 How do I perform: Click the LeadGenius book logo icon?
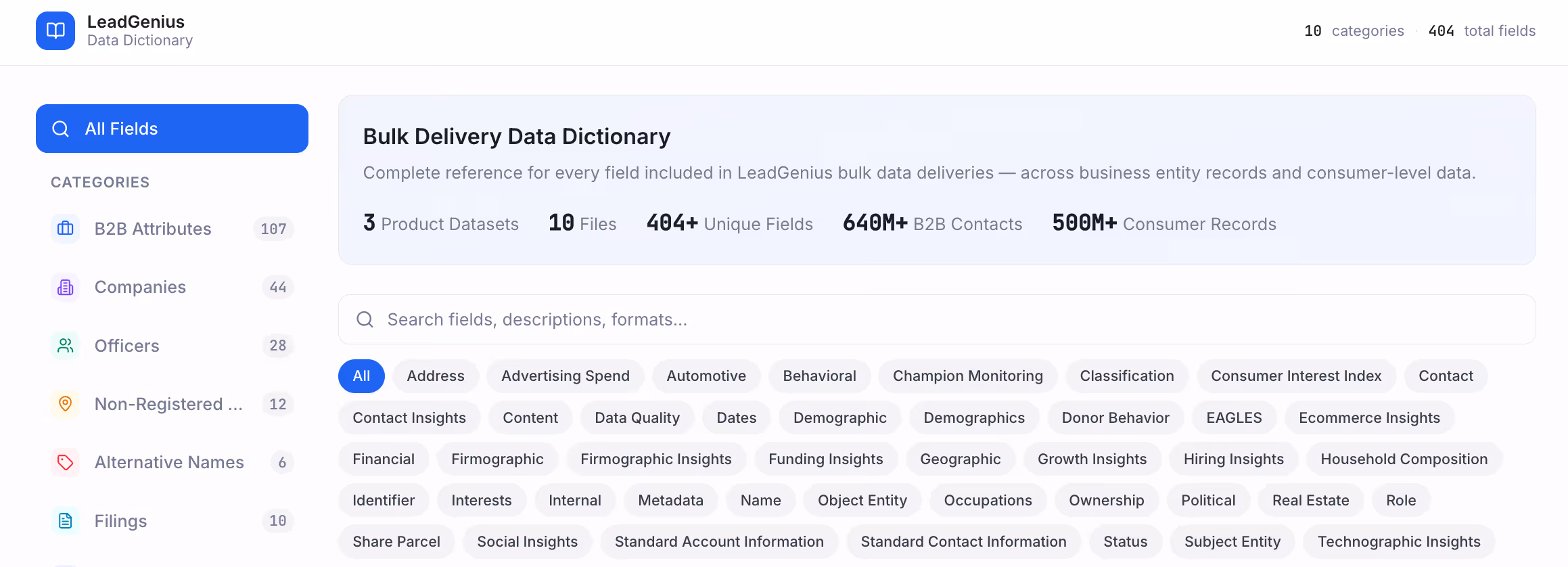(55, 30)
